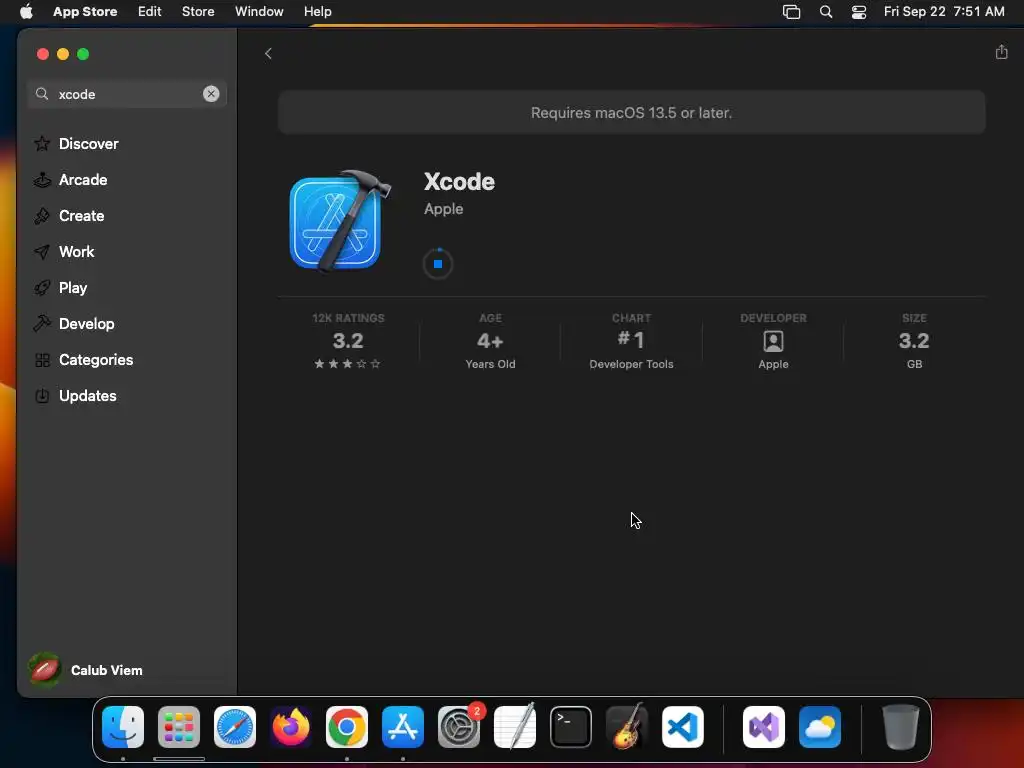The image size is (1024, 768).
Task: Click the Age 4+ Years Old info
Action: coord(490,342)
